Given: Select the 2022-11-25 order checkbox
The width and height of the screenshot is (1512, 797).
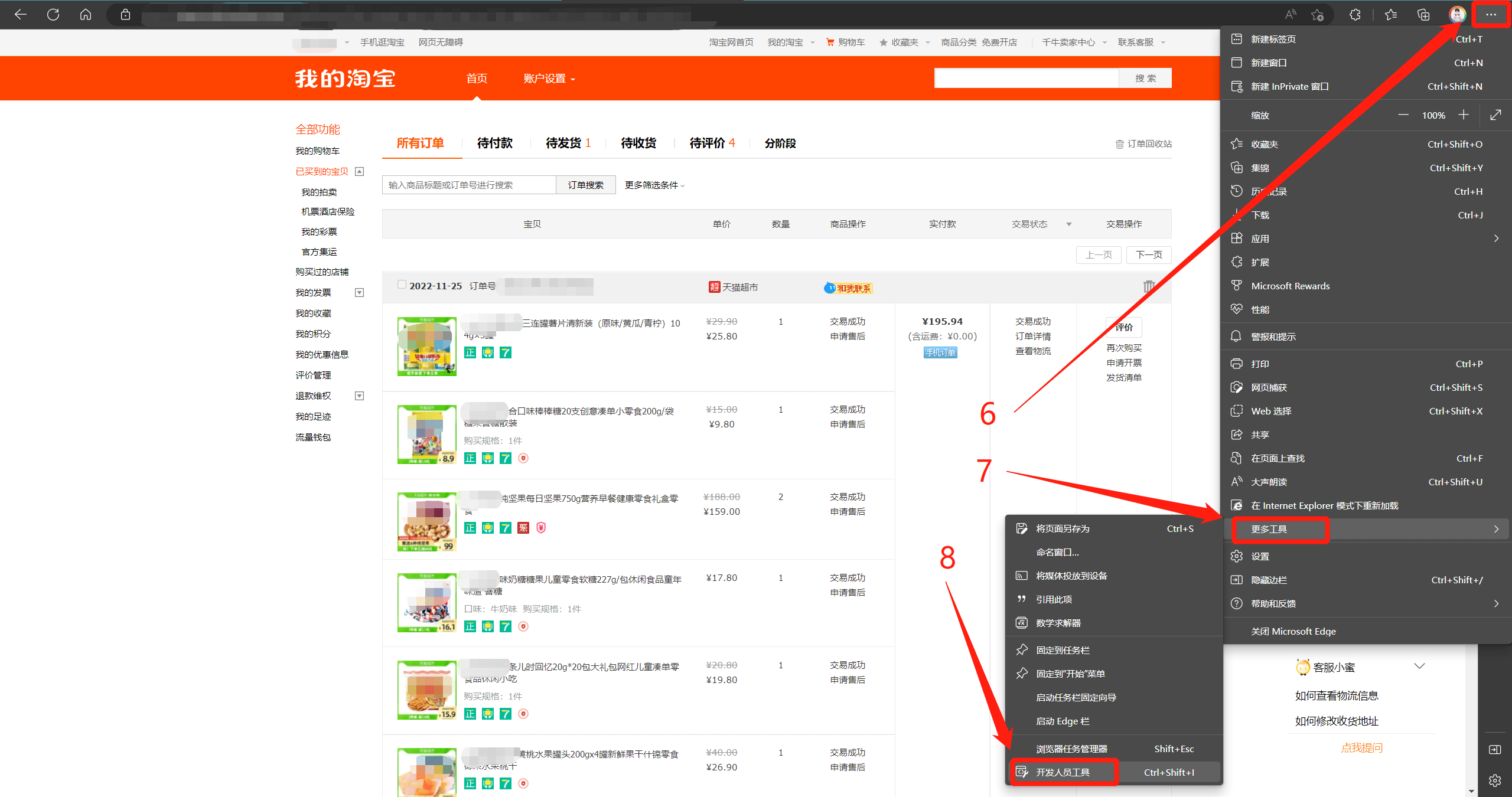Looking at the screenshot, I should coord(402,285).
